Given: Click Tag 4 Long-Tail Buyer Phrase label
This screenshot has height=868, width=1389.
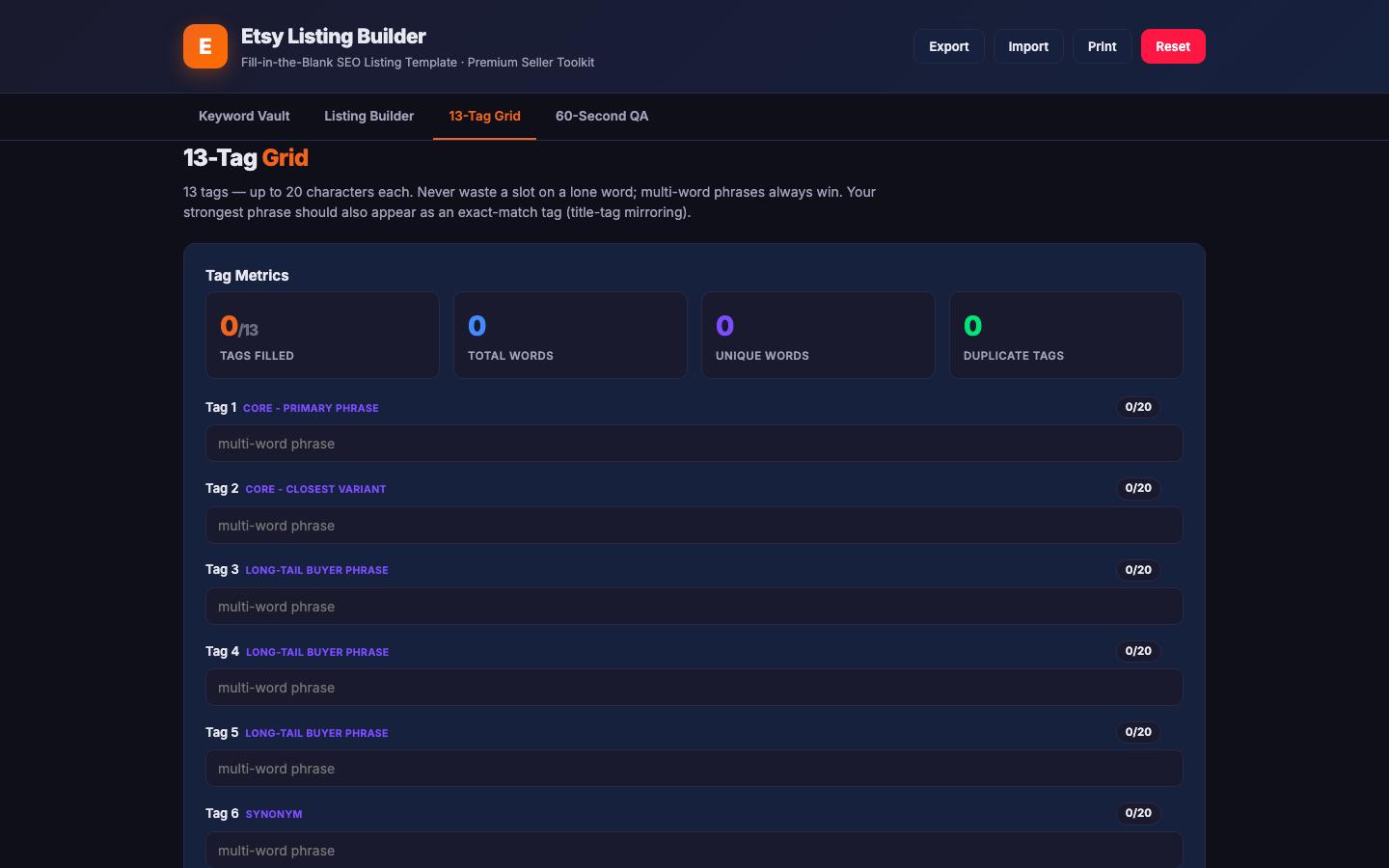Looking at the screenshot, I should (x=317, y=652).
